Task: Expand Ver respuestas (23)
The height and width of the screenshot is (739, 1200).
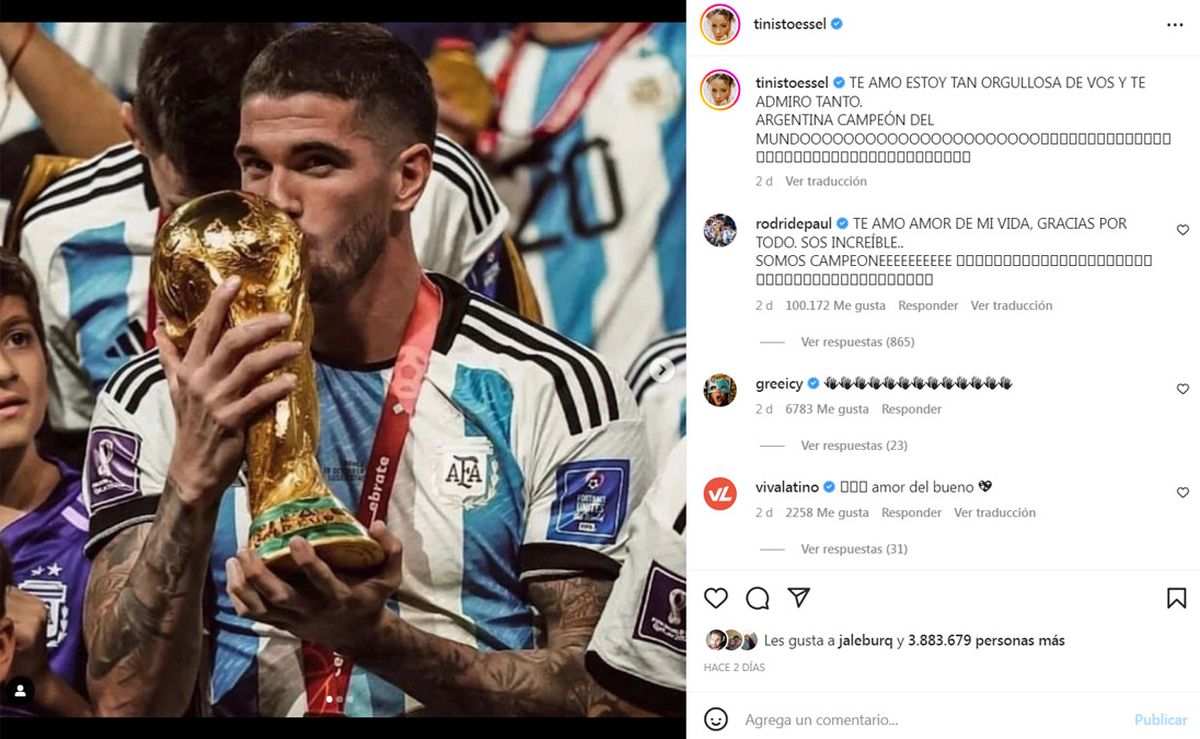Action: tap(854, 446)
